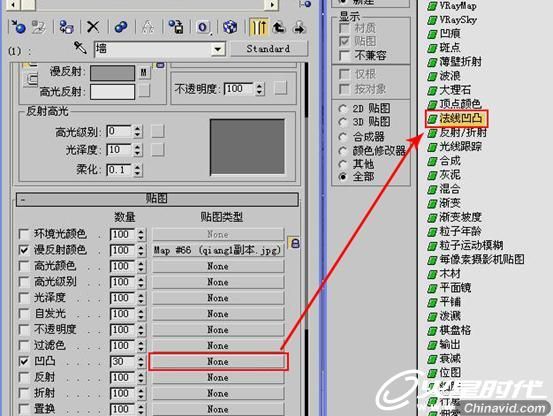Click the Reset Map delete X icon
Screen dimensions: 553x416
pyautogui.click(x=93, y=27)
